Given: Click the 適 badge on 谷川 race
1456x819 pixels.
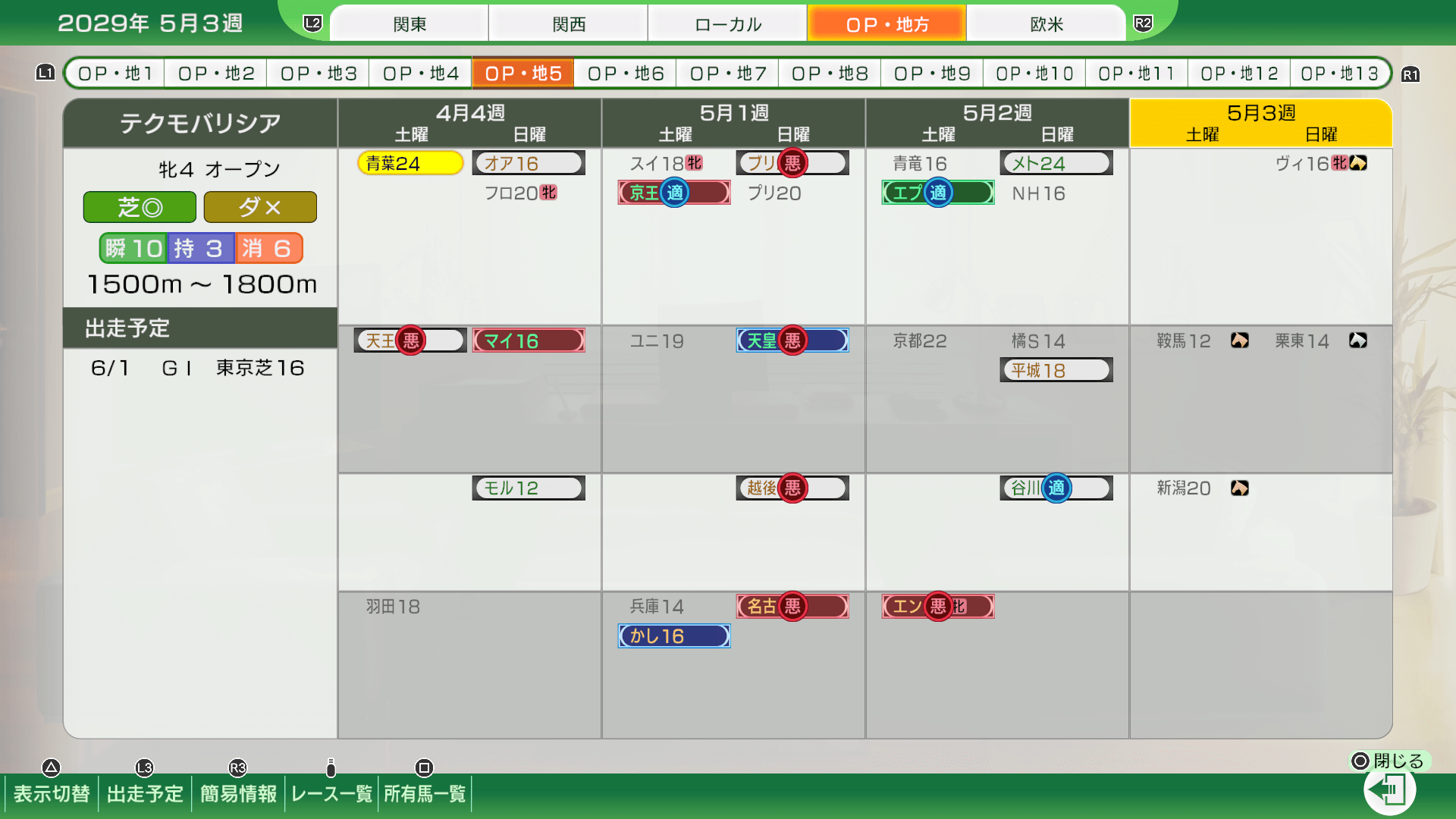Looking at the screenshot, I should coord(1056,488).
